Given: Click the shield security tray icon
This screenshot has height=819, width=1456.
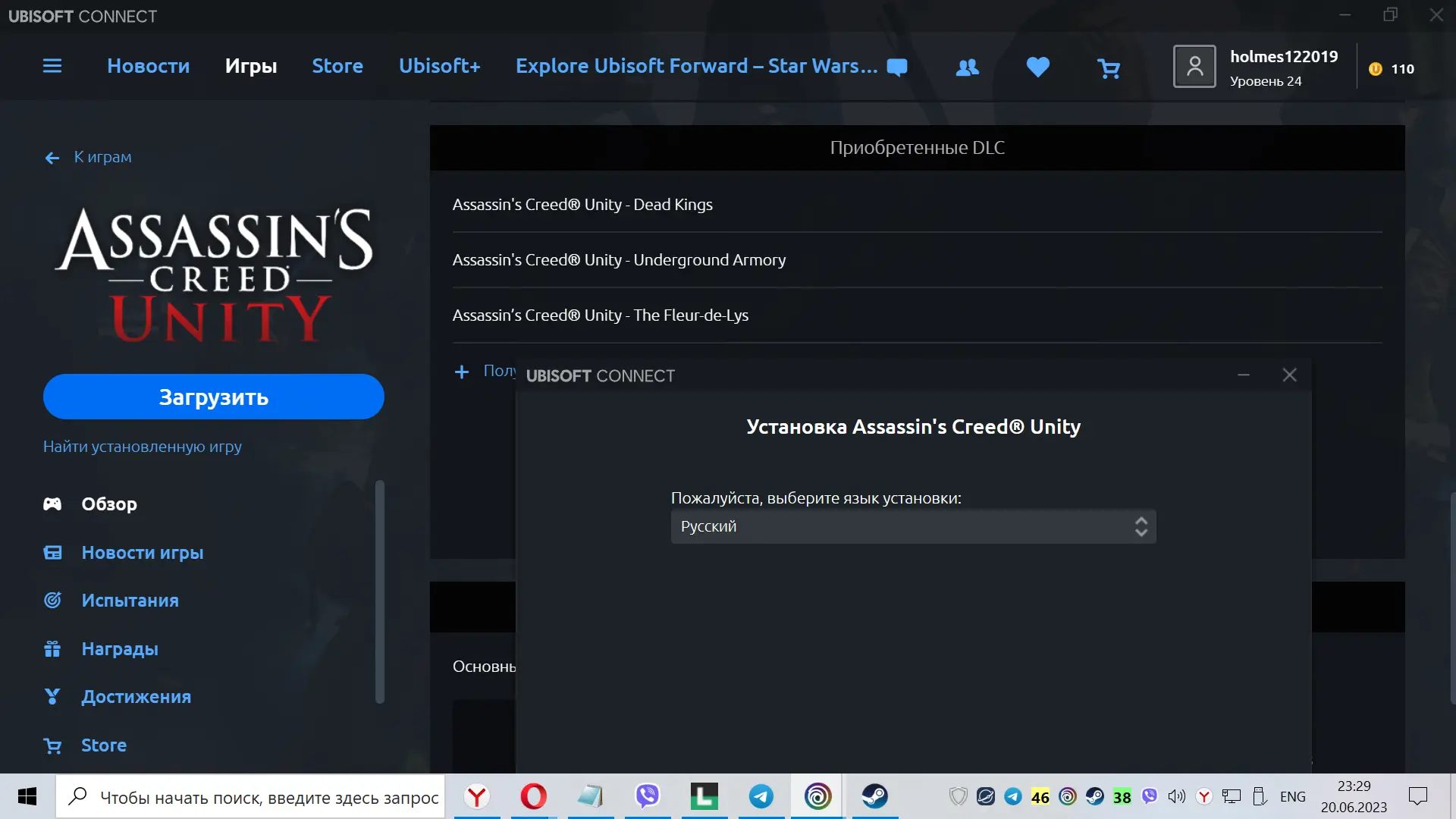Looking at the screenshot, I should point(958,796).
